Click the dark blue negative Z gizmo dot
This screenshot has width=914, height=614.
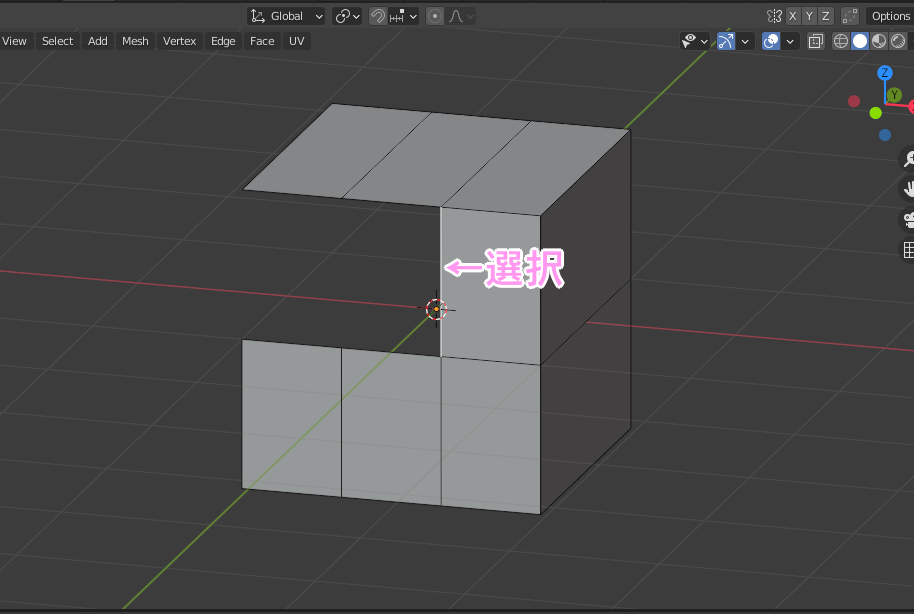(x=885, y=135)
